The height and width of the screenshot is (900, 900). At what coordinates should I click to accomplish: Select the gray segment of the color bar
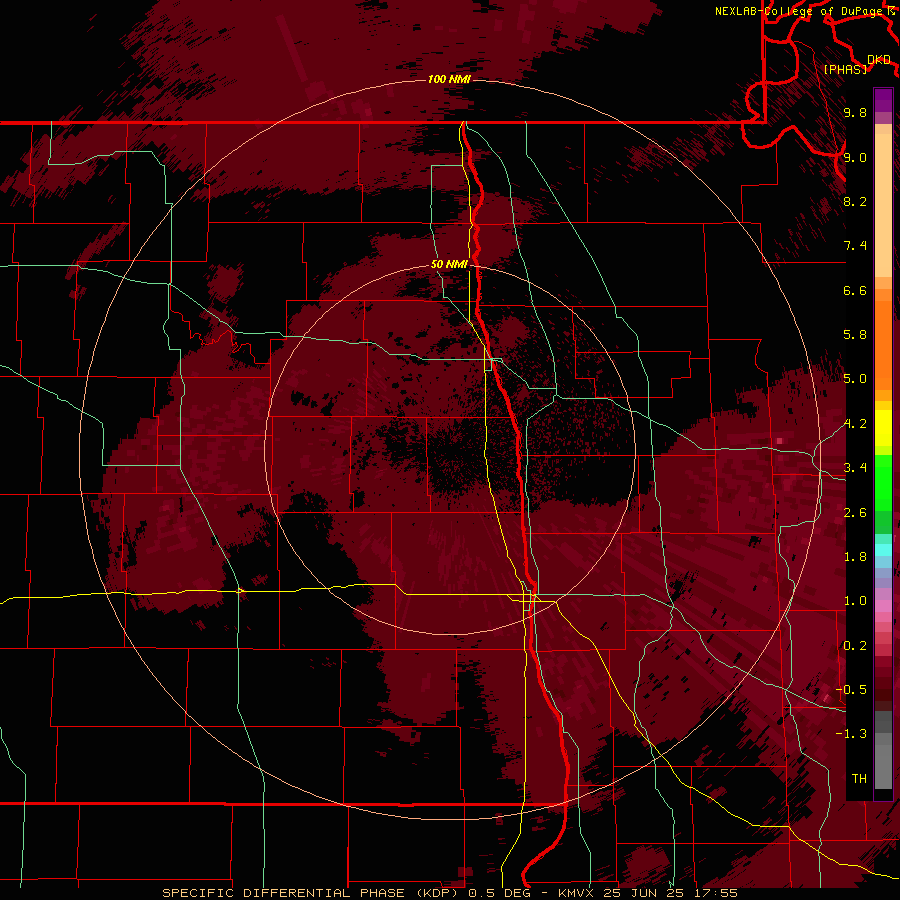click(883, 751)
